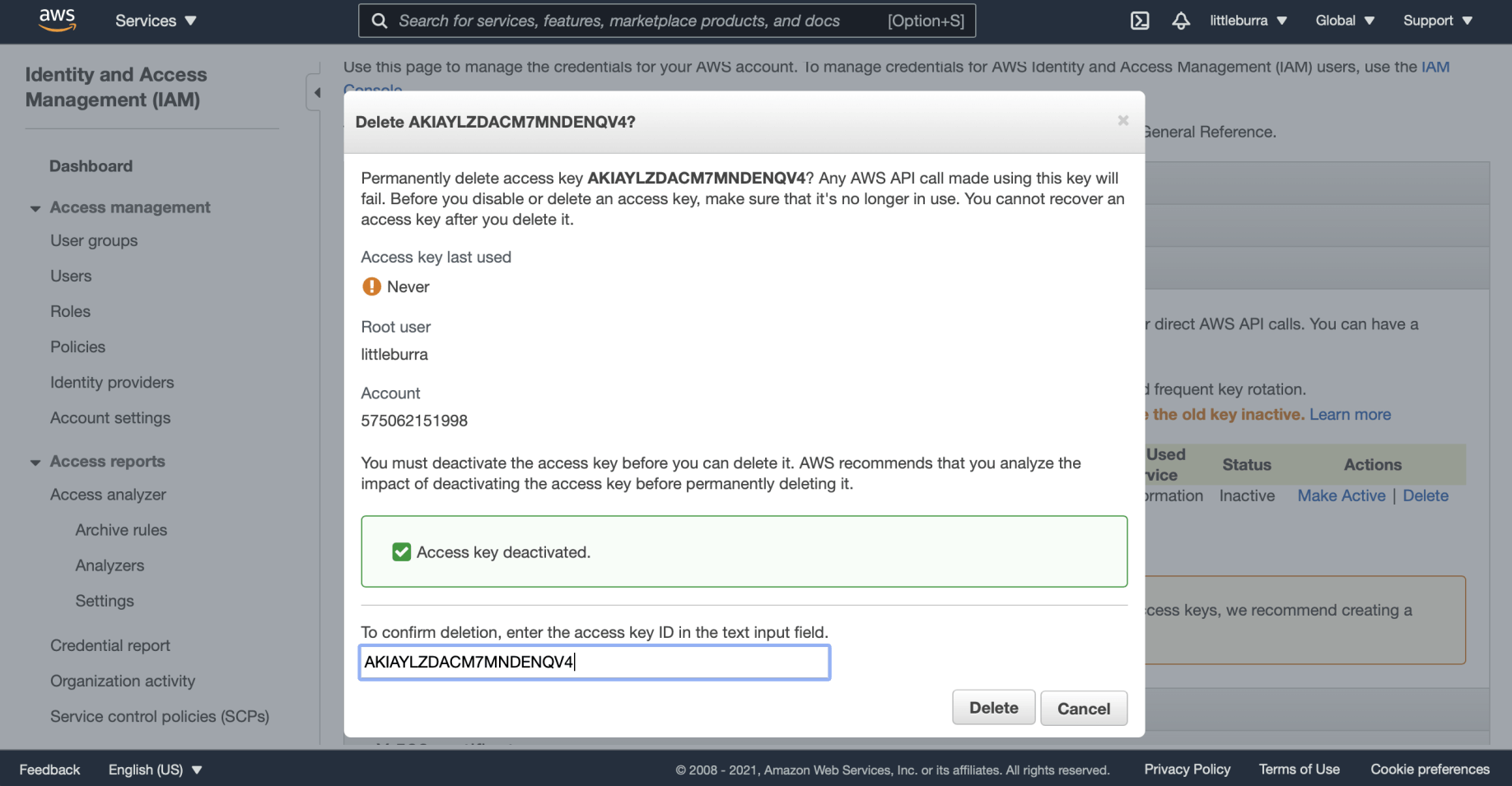Screen dimensions: 1512x786
Task: Open Service control policies (SCPs)
Action: 160,716
